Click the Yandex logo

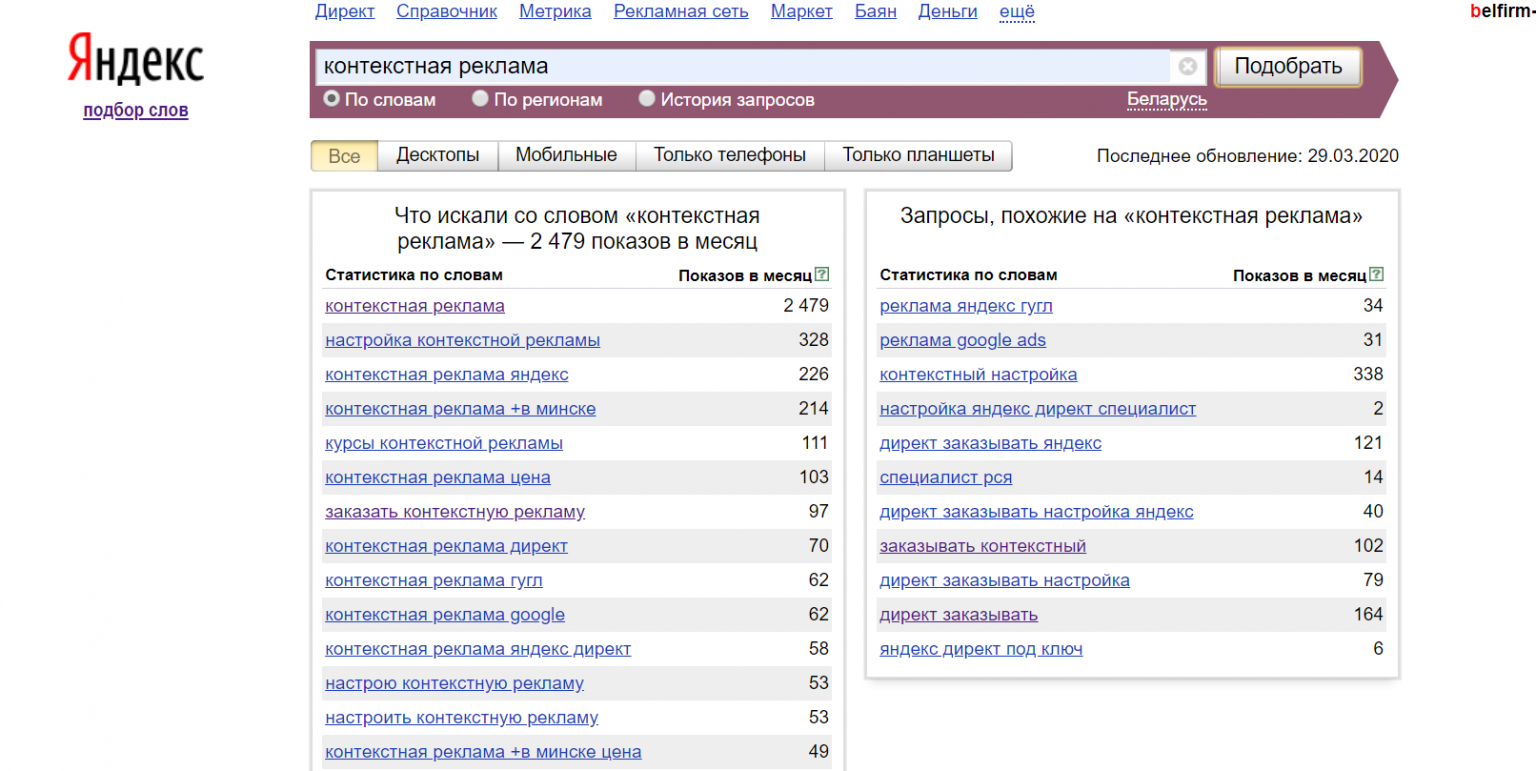click(x=135, y=61)
